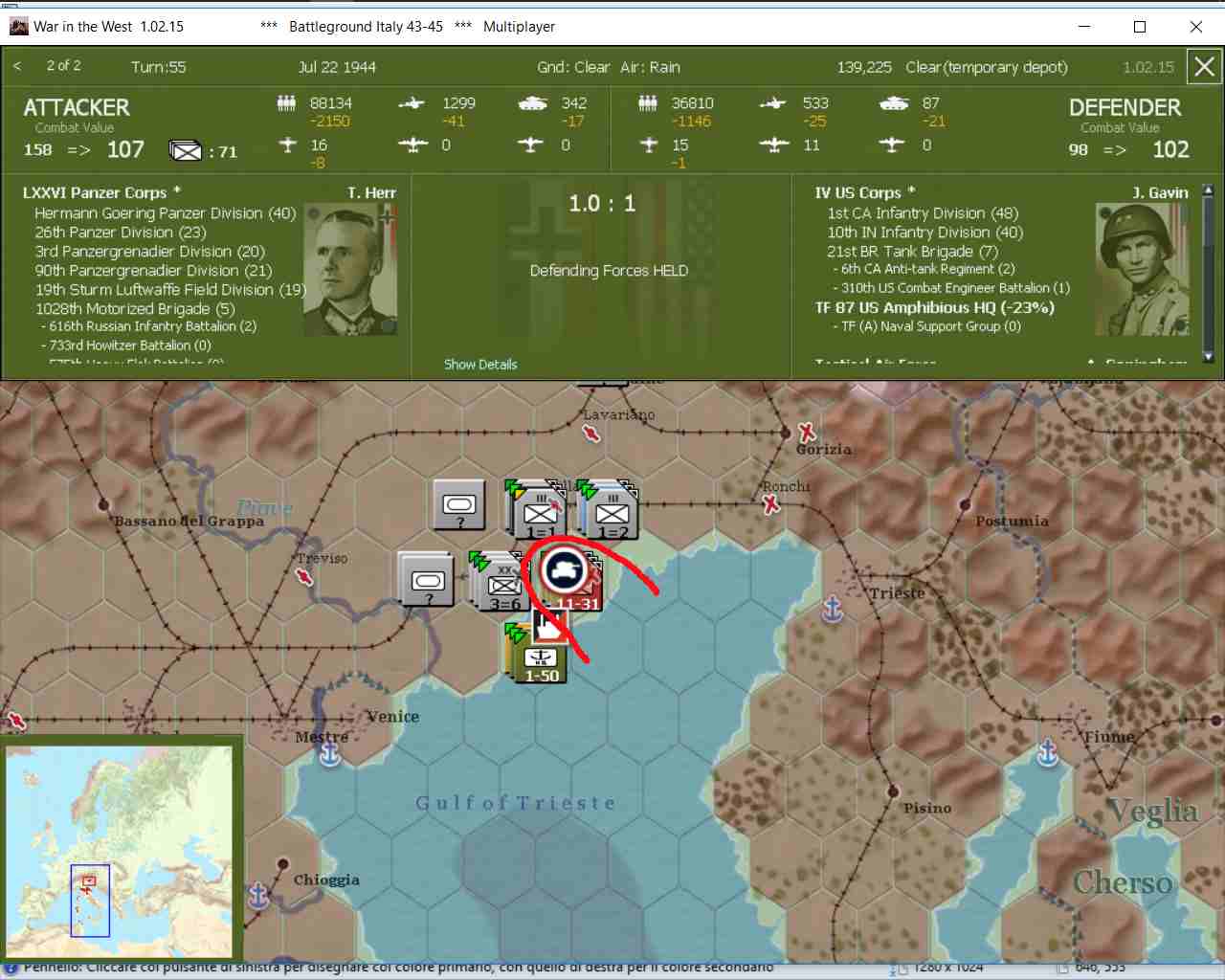Click the Chioggia port anchor icon
Viewport: 1225px width, 980px height.
click(257, 896)
